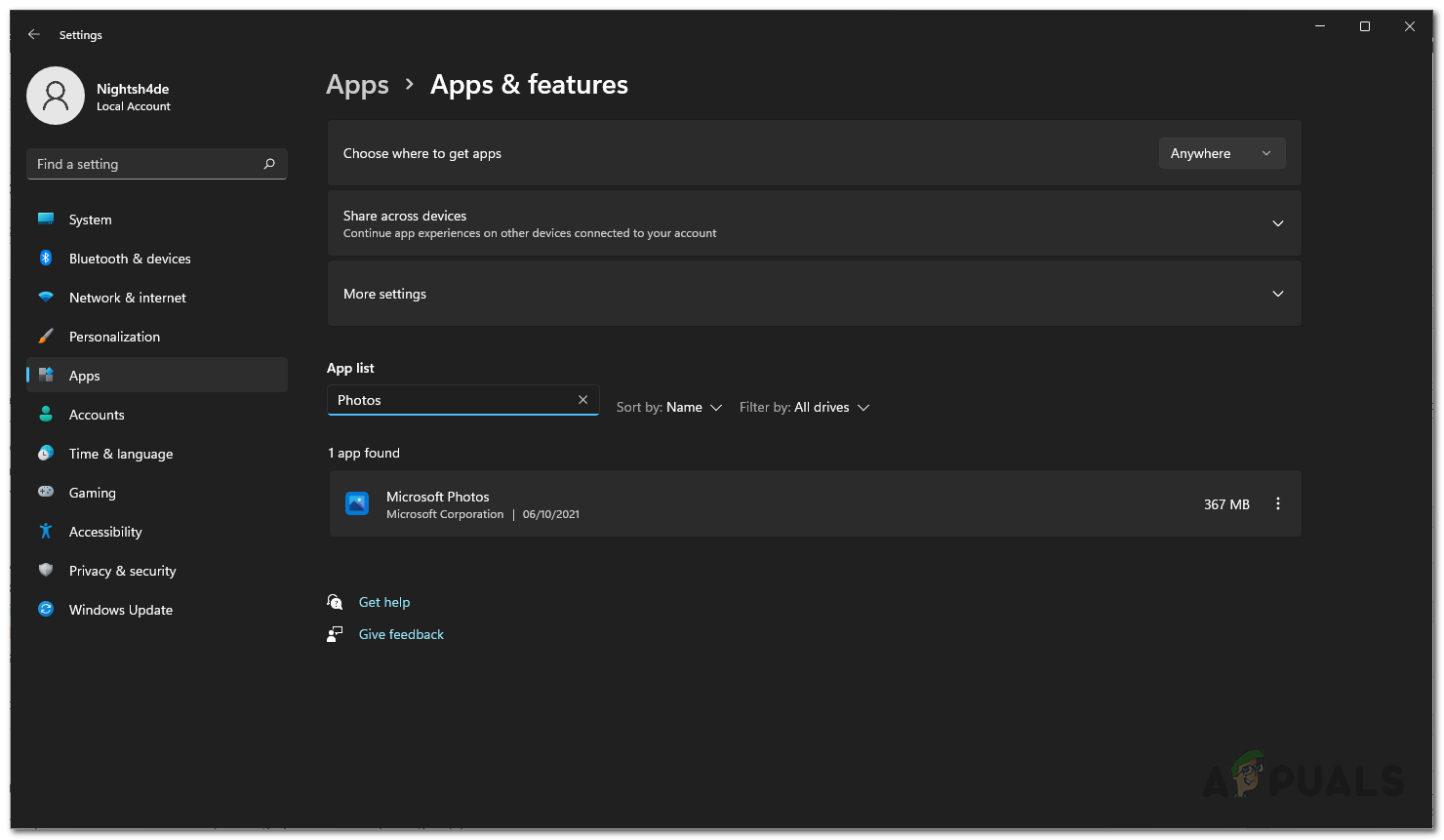Click the Give feedback link
The image size is (1444, 840).
(401, 634)
